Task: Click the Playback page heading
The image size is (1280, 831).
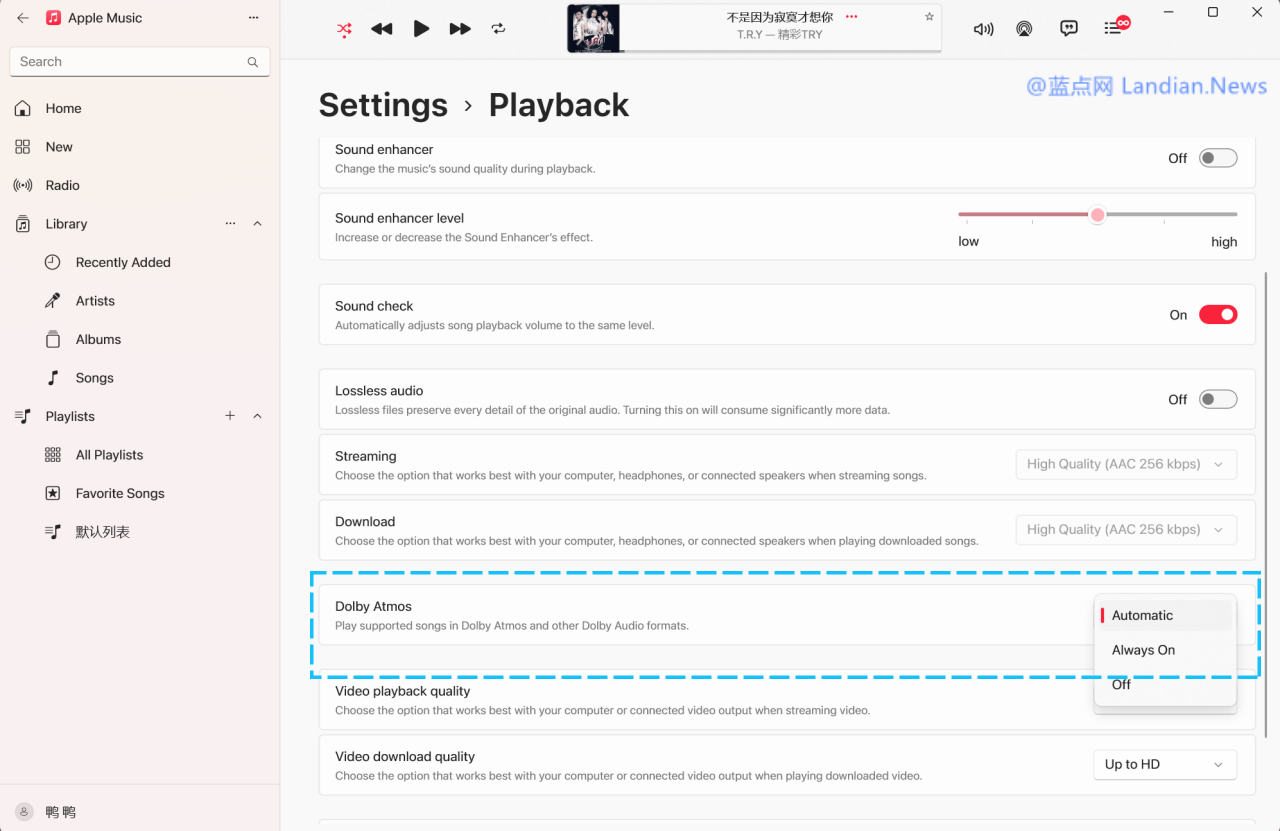Action: 559,105
